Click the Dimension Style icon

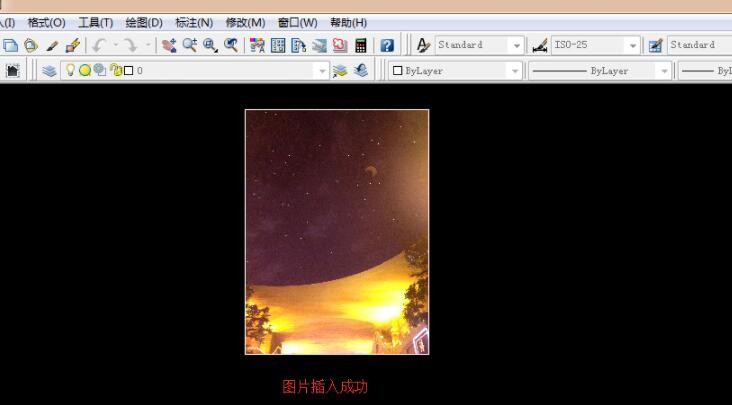click(x=540, y=46)
